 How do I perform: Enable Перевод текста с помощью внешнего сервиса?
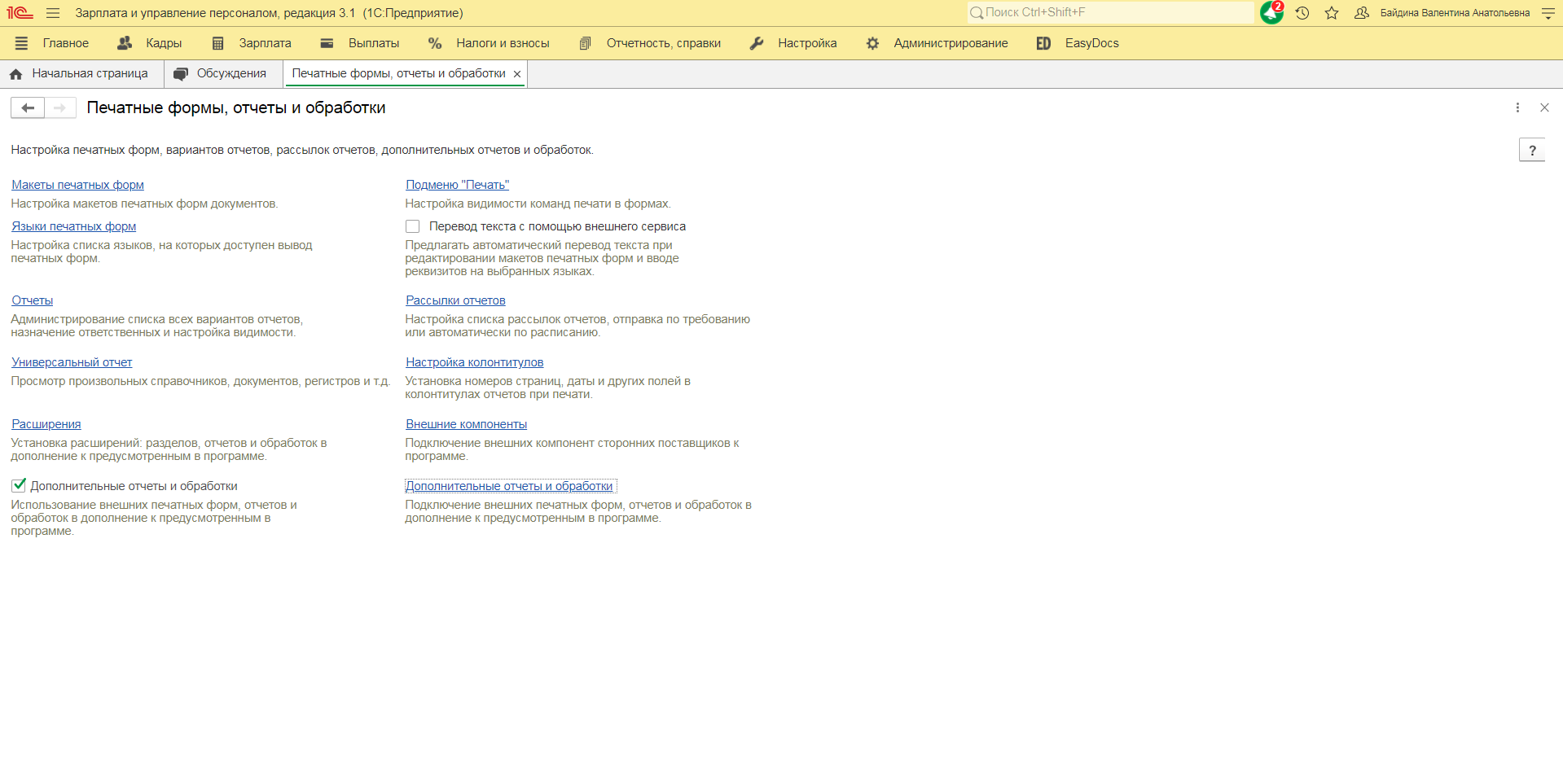pyautogui.click(x=413, y=226)
